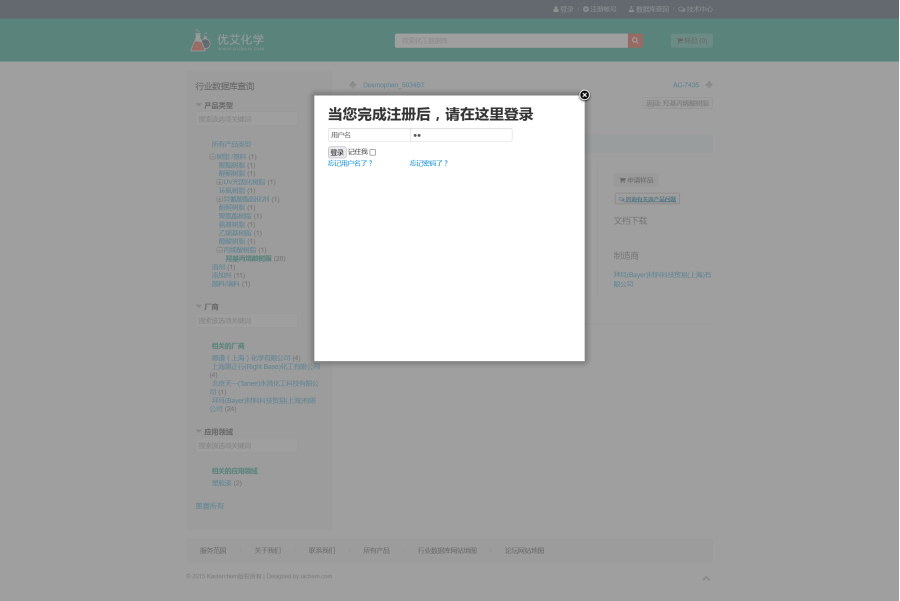This screenshot has height=601, width=900.
Task: Open 技术中心 via its speech-bubble icon
Action: click(679, 9)
